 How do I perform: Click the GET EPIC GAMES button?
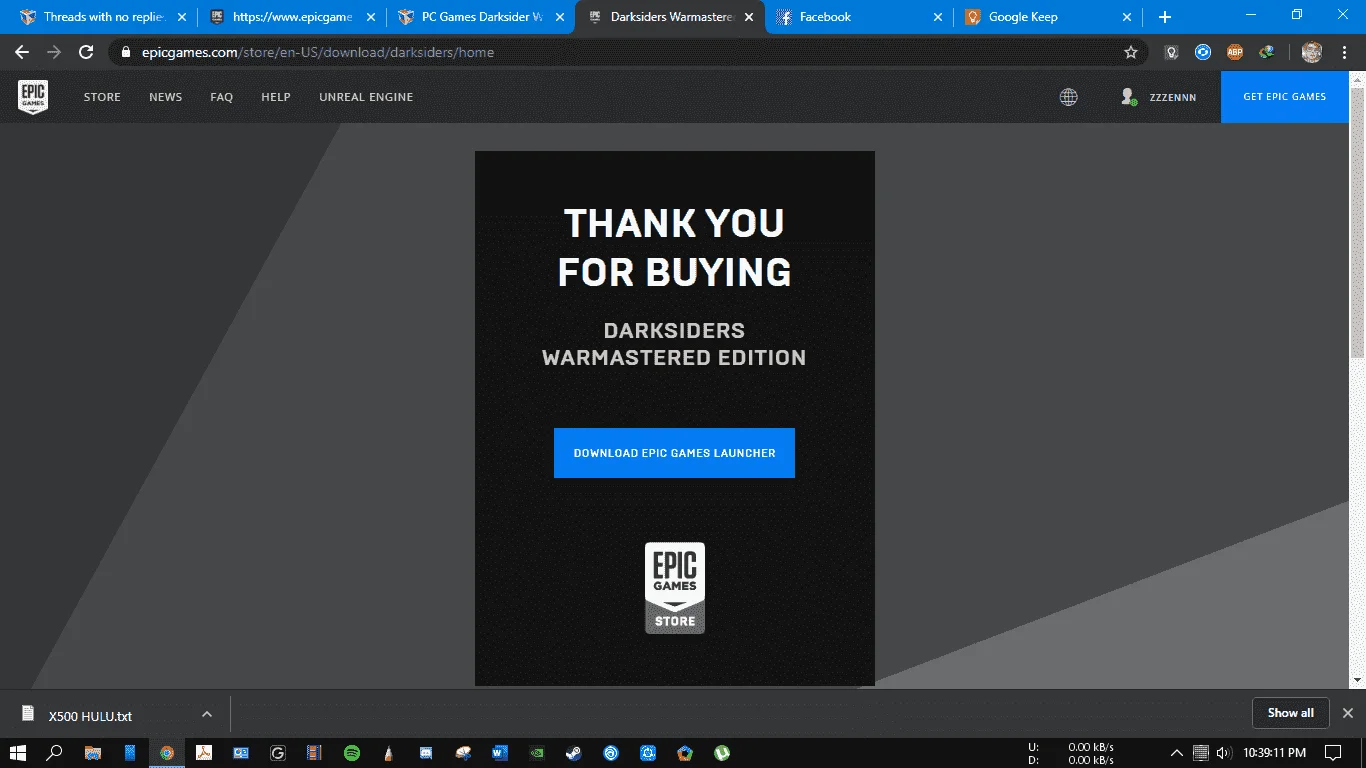coord(1285,97)
